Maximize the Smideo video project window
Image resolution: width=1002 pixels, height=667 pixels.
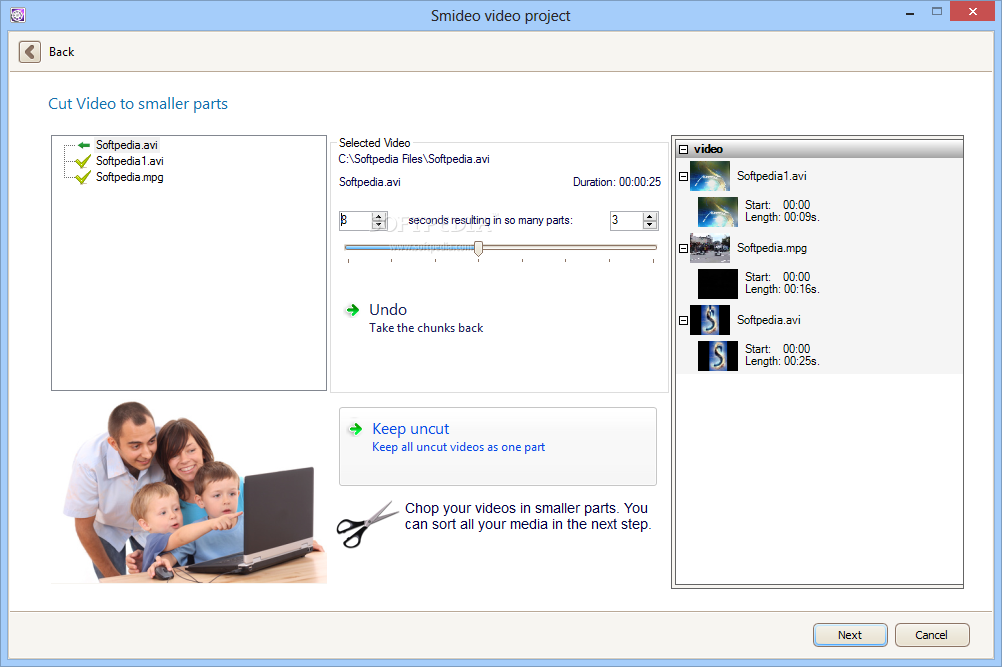[937, 12]
